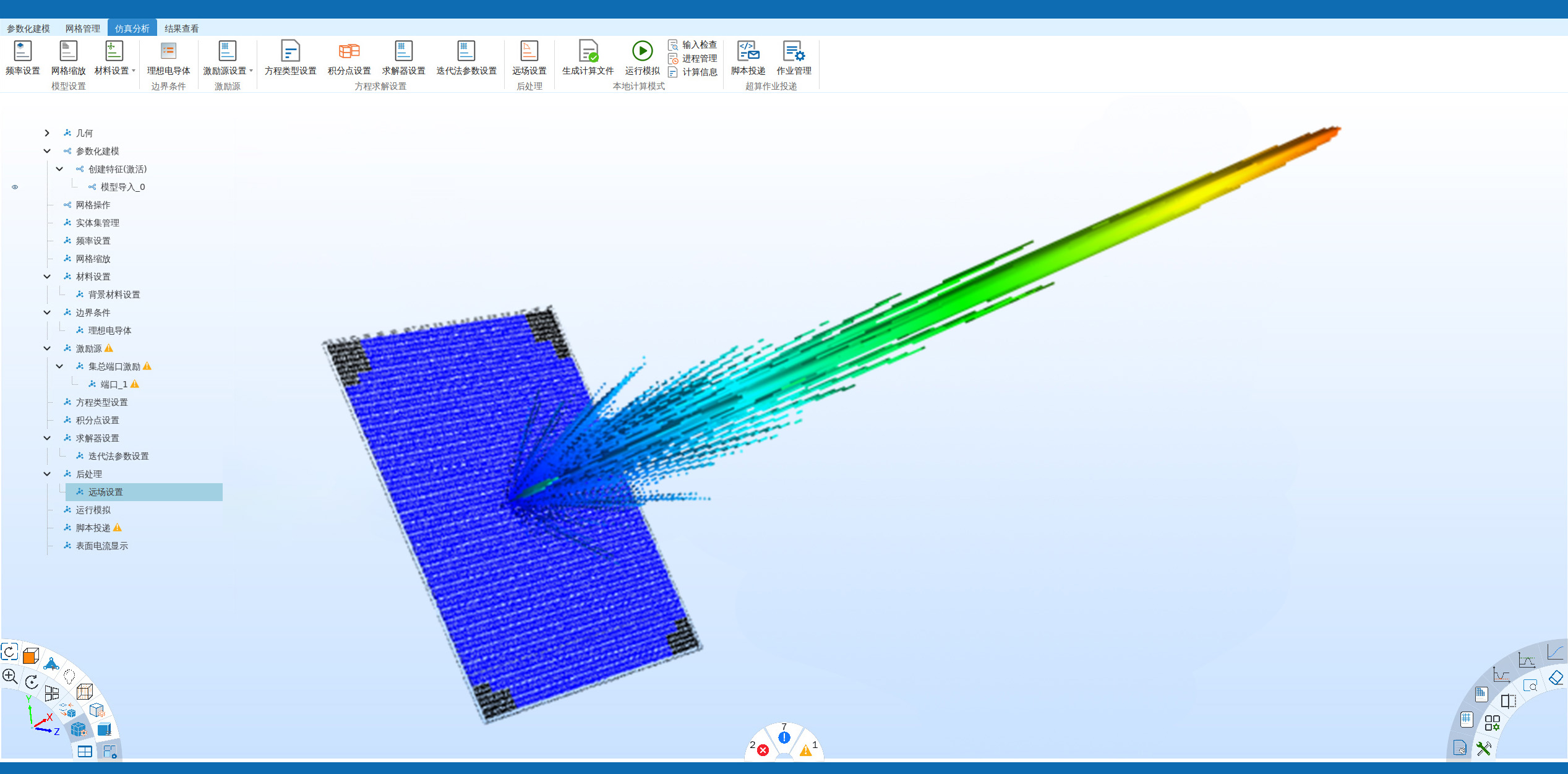The height and width of the screenshot is (774, 1568).
Task: Switch to the 网格管理 tab
Action: coord(82,28)
